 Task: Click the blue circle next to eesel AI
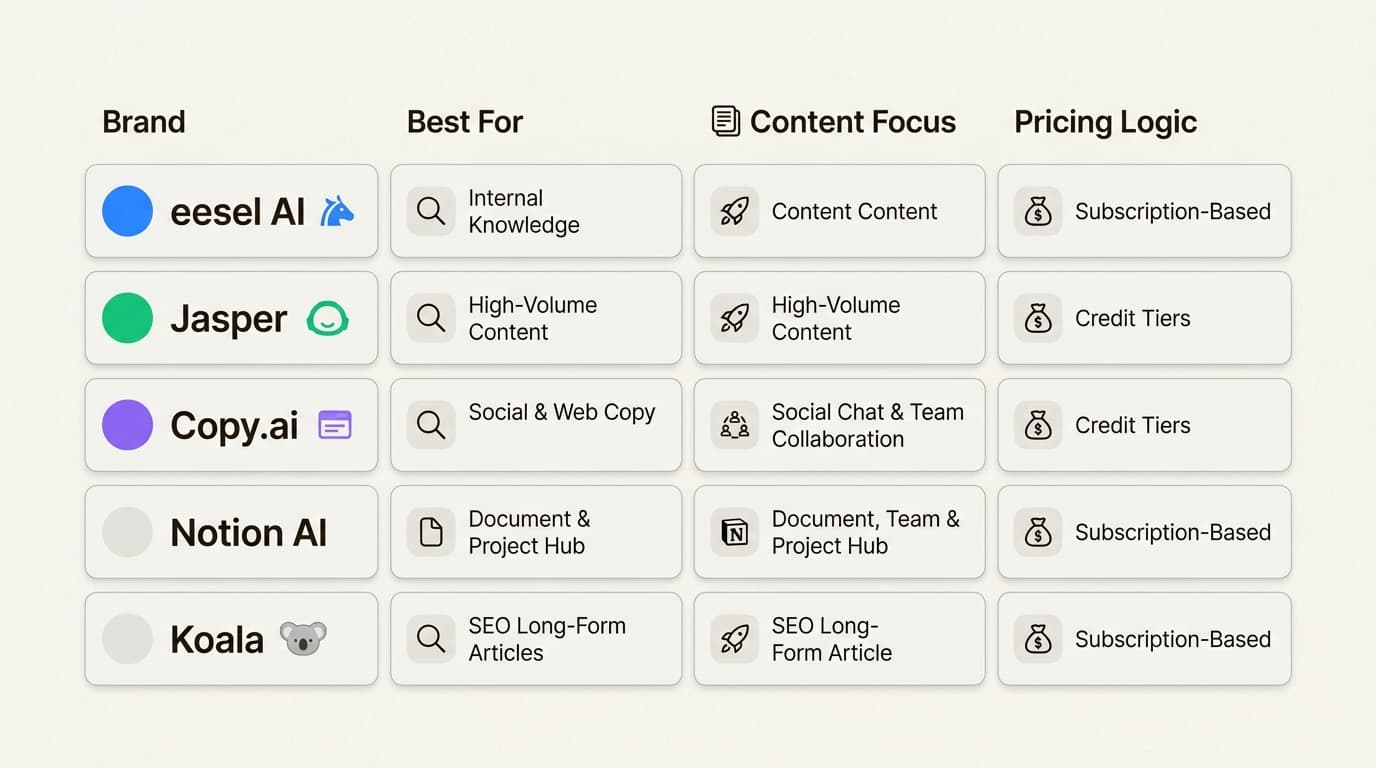[x=128, y=211]
